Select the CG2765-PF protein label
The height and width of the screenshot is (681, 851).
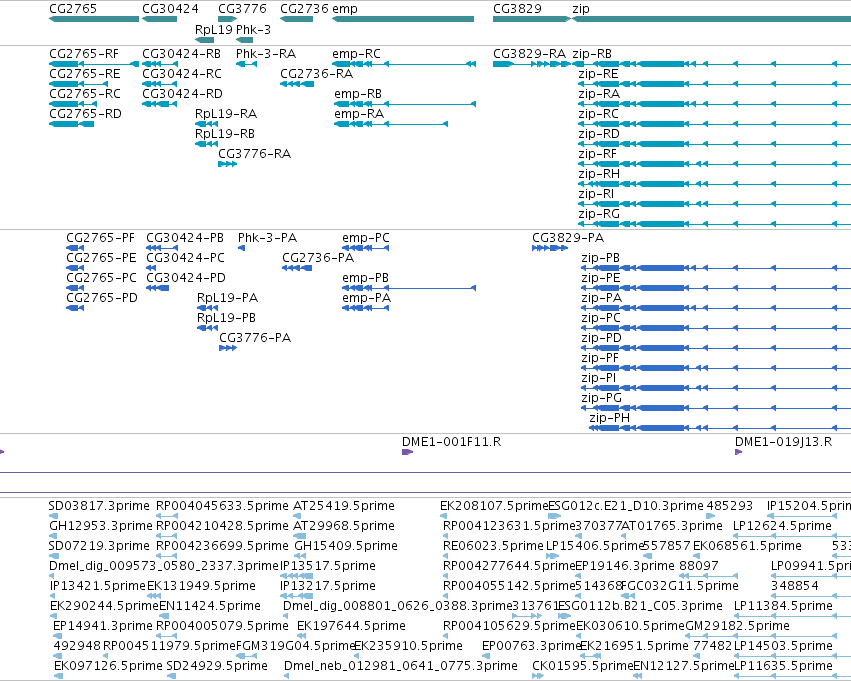click(x=100, y=238)
